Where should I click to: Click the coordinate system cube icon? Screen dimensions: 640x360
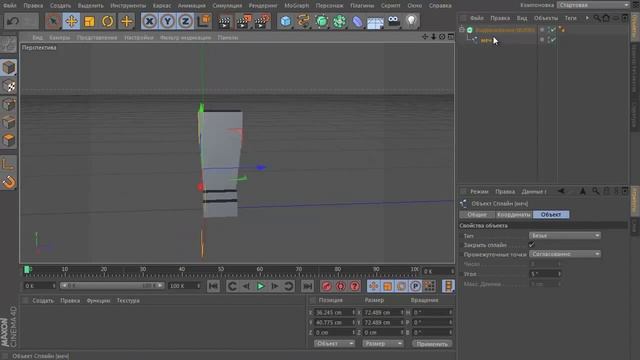point(203,21)
